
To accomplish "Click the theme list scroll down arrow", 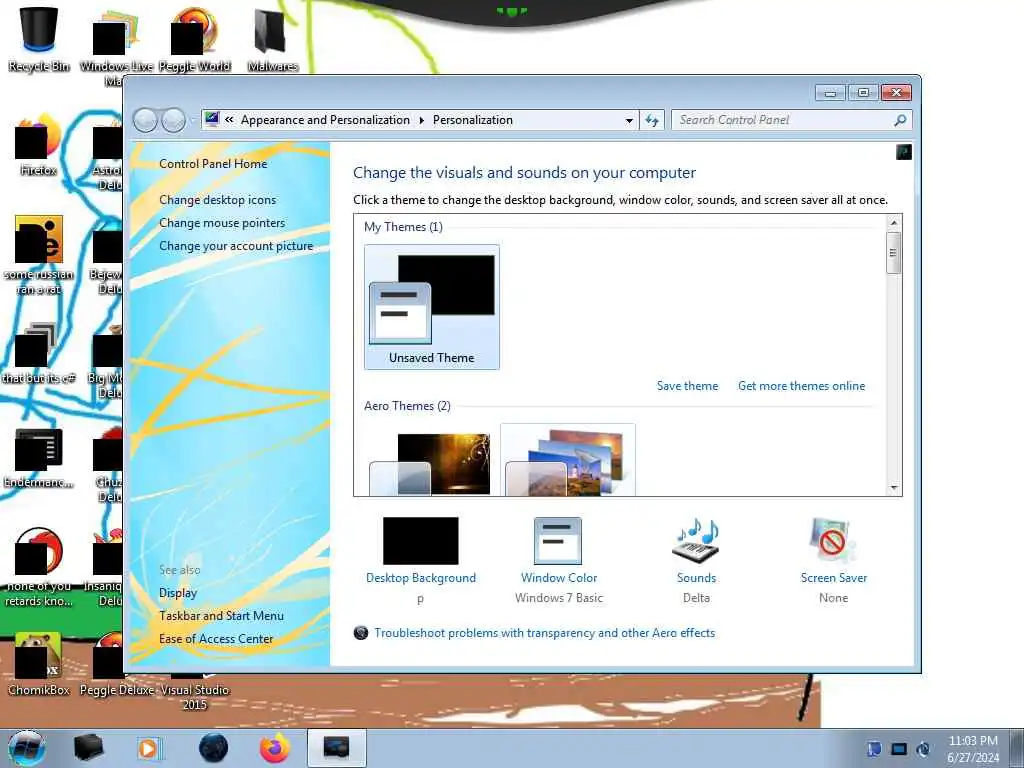I will pos(893,488).
